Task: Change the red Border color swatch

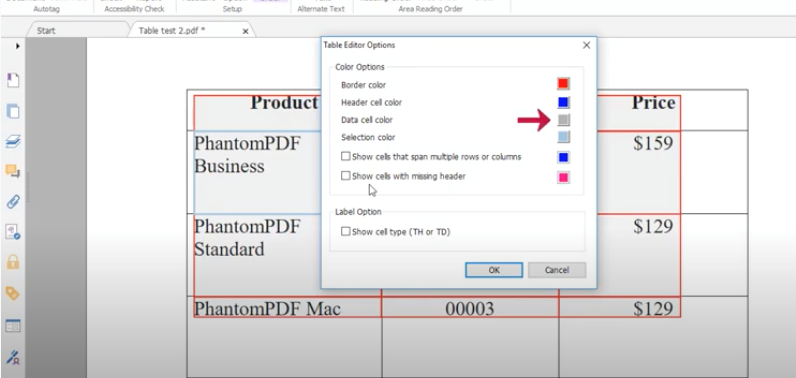Action: pos(563,84)
